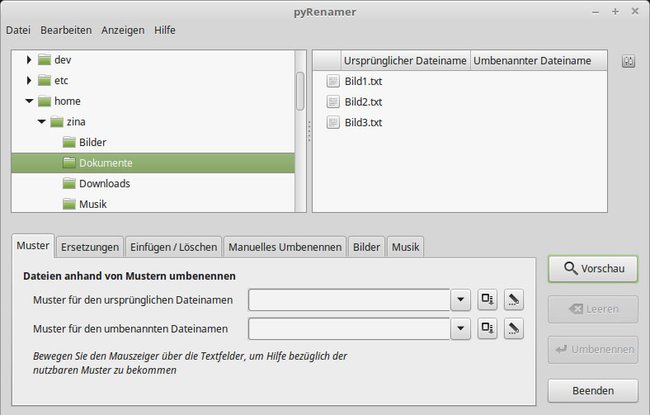
Task: Switch to the Einfügen / Löschen tab
Action: coord(173,247)
